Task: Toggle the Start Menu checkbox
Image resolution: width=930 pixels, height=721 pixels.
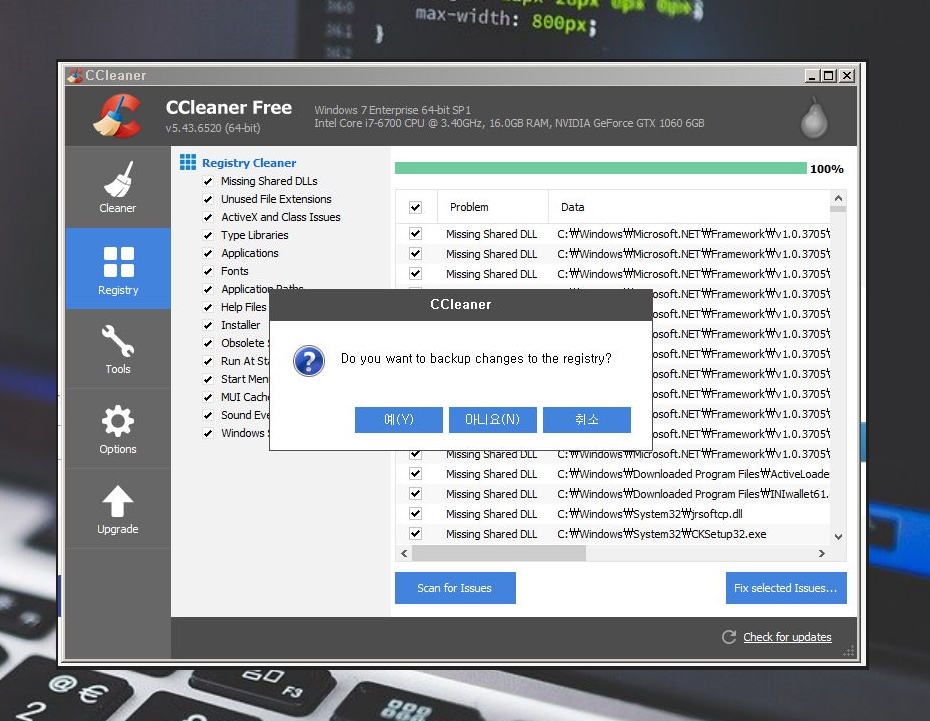Action: point(208,379)
